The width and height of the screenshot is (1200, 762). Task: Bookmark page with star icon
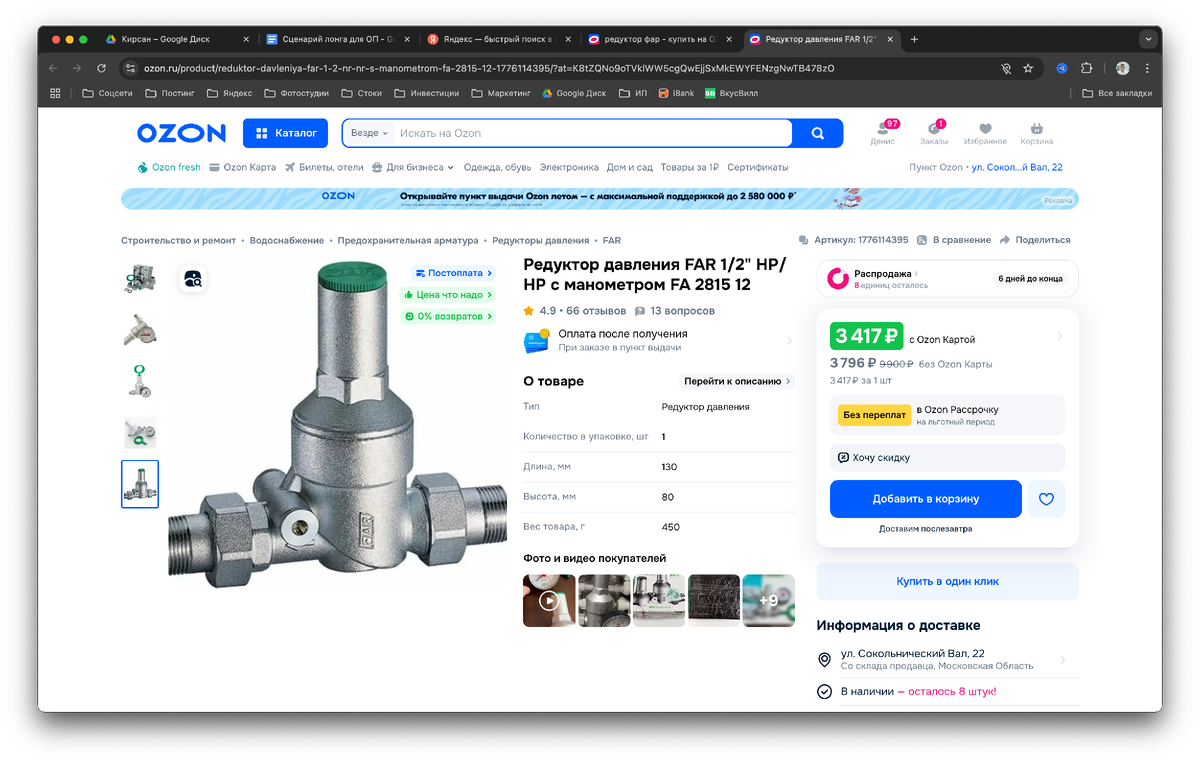coord(1028,68)
